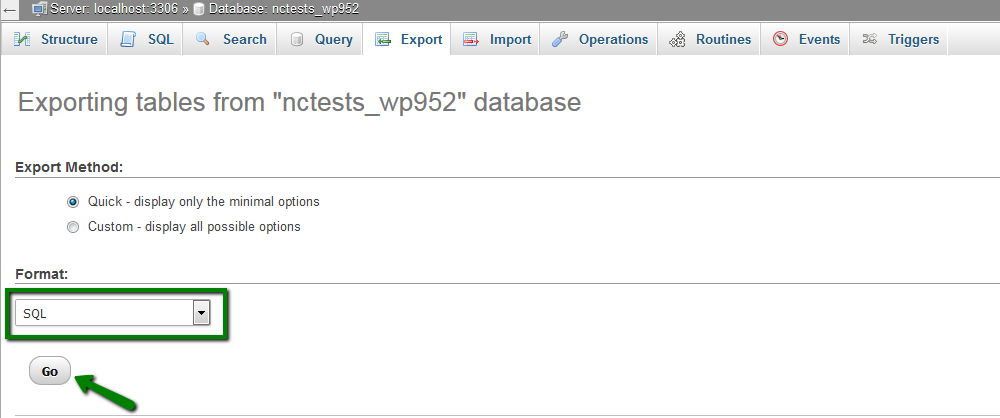Viewport: 1000px width, 418px height.
Task: Click the Import tab icon
Action: [x=470, y=40]
